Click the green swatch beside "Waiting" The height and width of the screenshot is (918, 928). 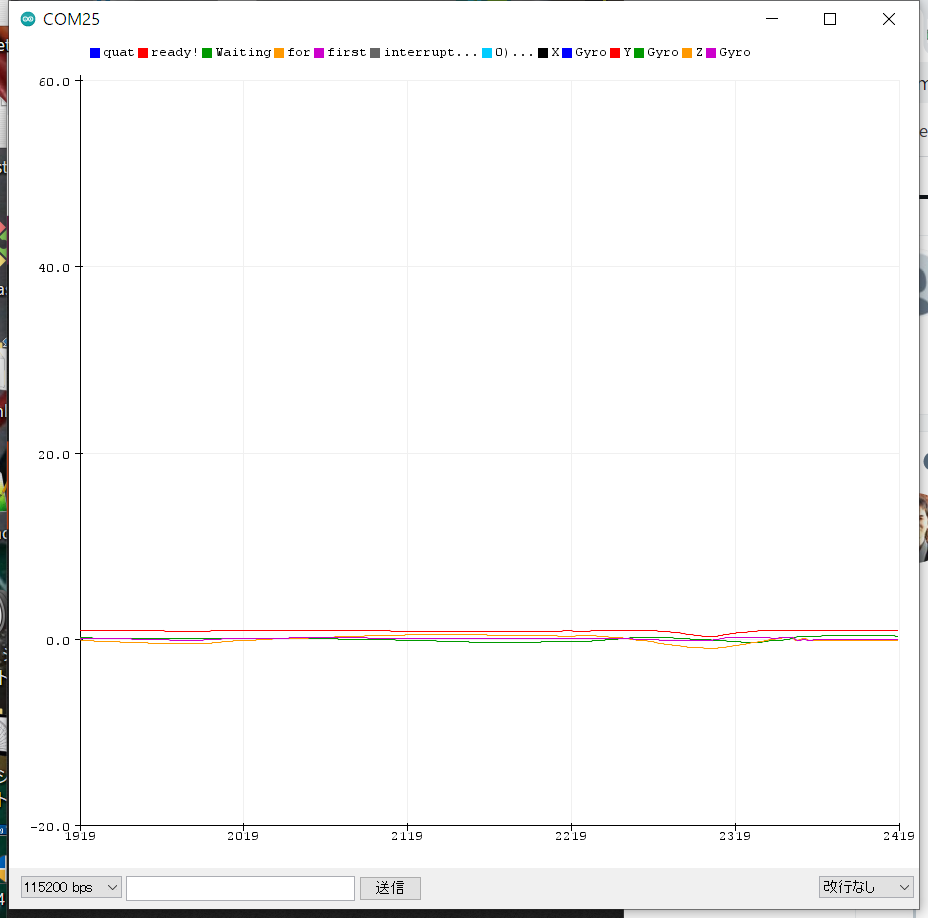207,52
